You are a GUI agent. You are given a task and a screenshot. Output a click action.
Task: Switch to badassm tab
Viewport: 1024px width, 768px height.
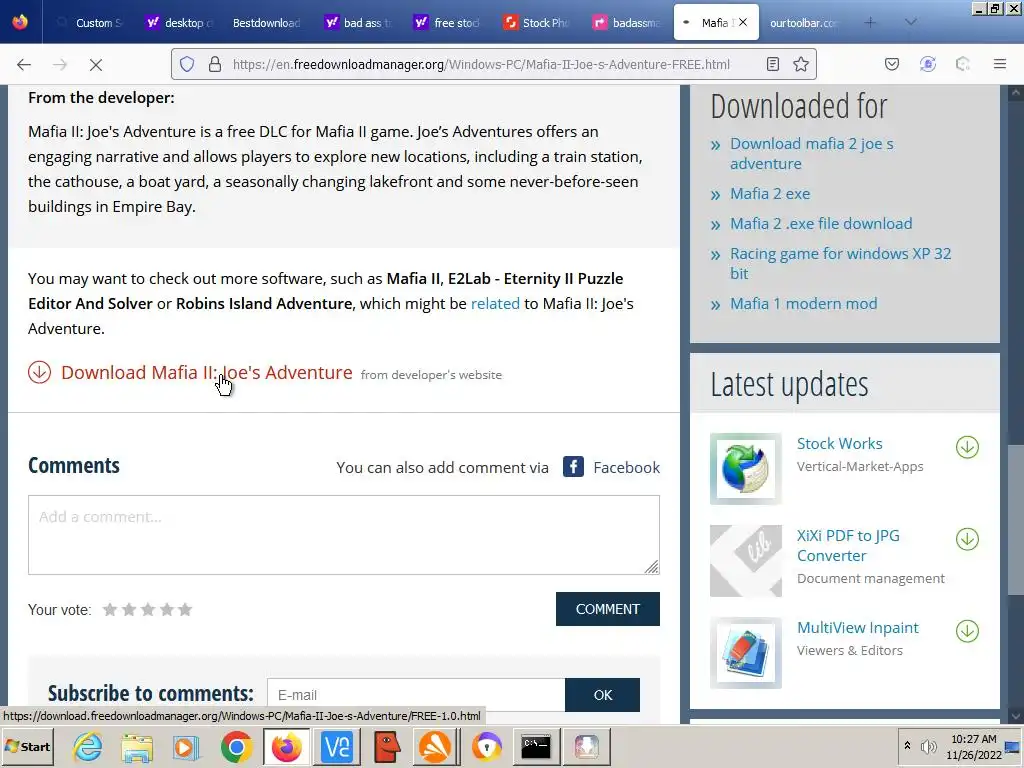coord(626,23)
